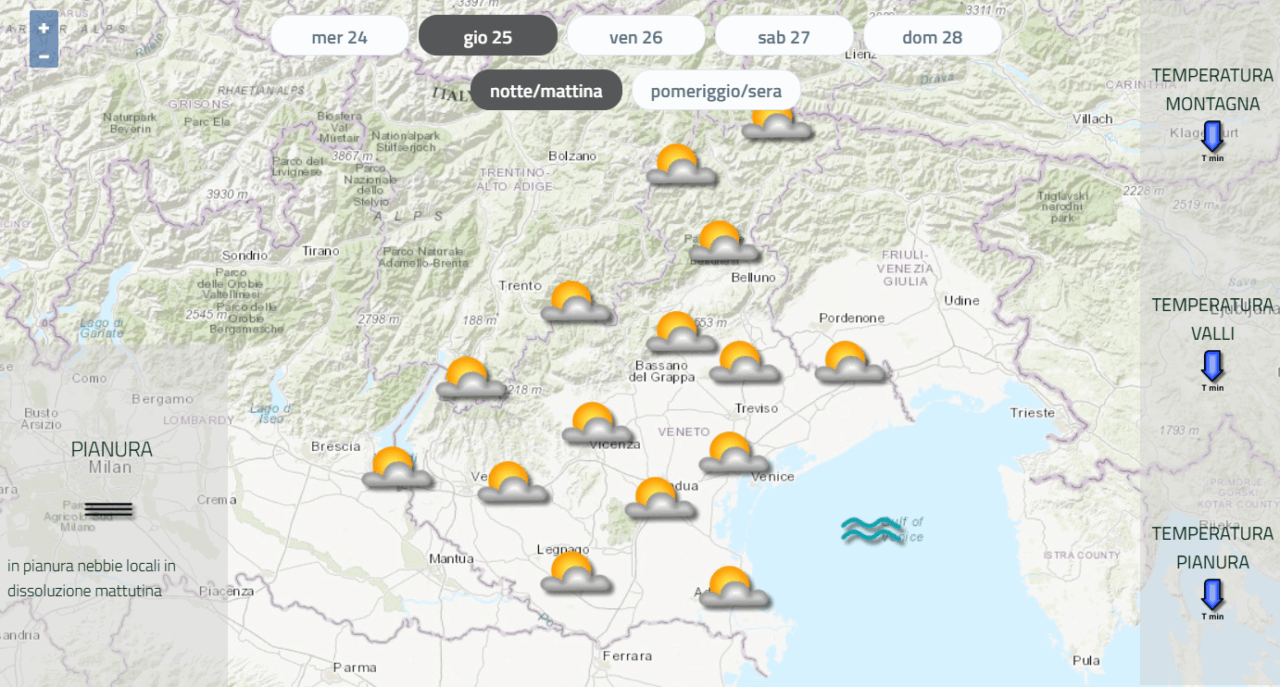Click the topmost weather icon below pomeriggio/sera
The width and height of the screenshot is (1280, 687).
tap(777, 123)
